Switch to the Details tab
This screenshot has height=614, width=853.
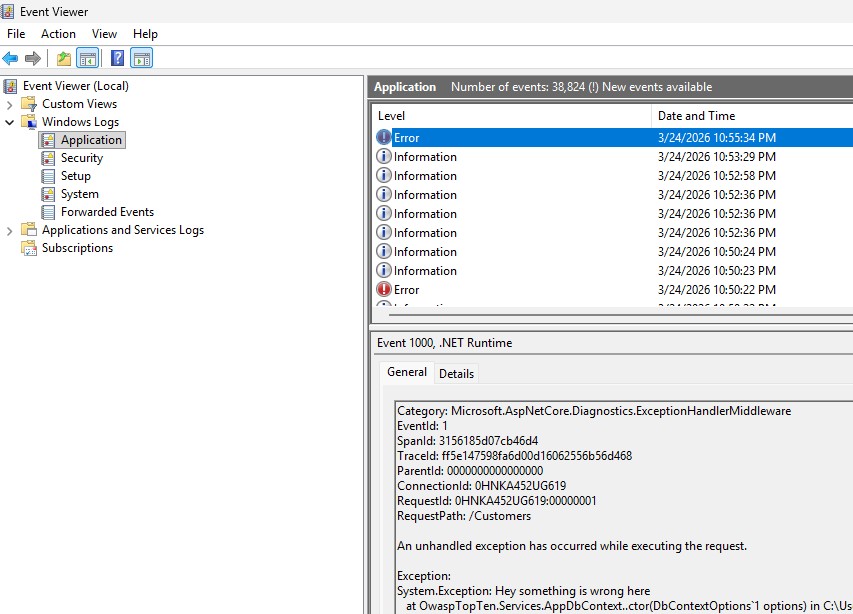(456, 374)
